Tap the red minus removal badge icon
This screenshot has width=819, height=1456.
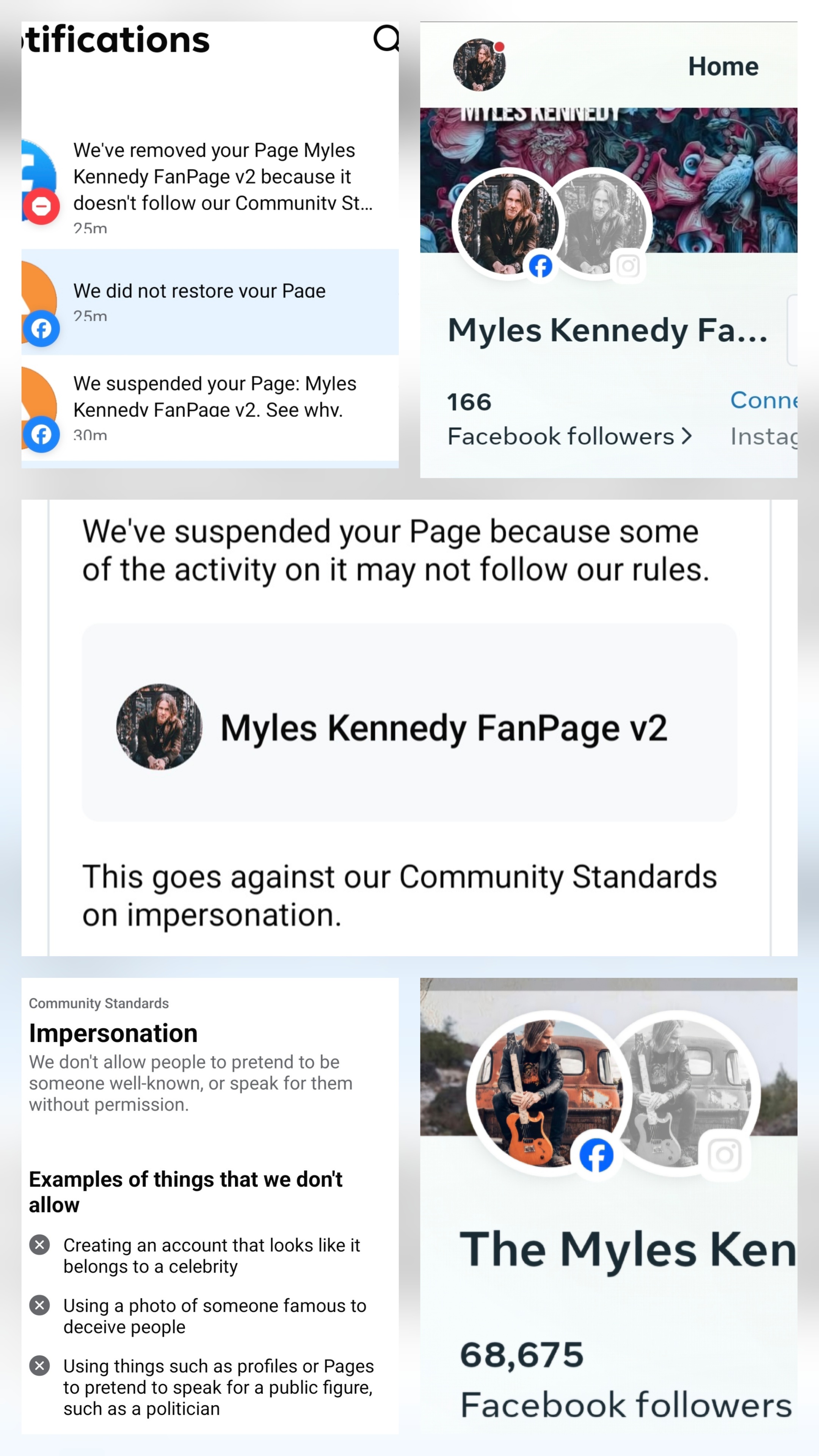click(x=41, y=206)
